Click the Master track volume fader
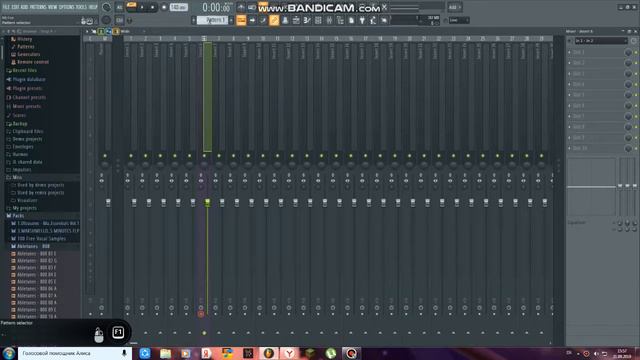This screenshot has height=360, width=640. [108, 202]
